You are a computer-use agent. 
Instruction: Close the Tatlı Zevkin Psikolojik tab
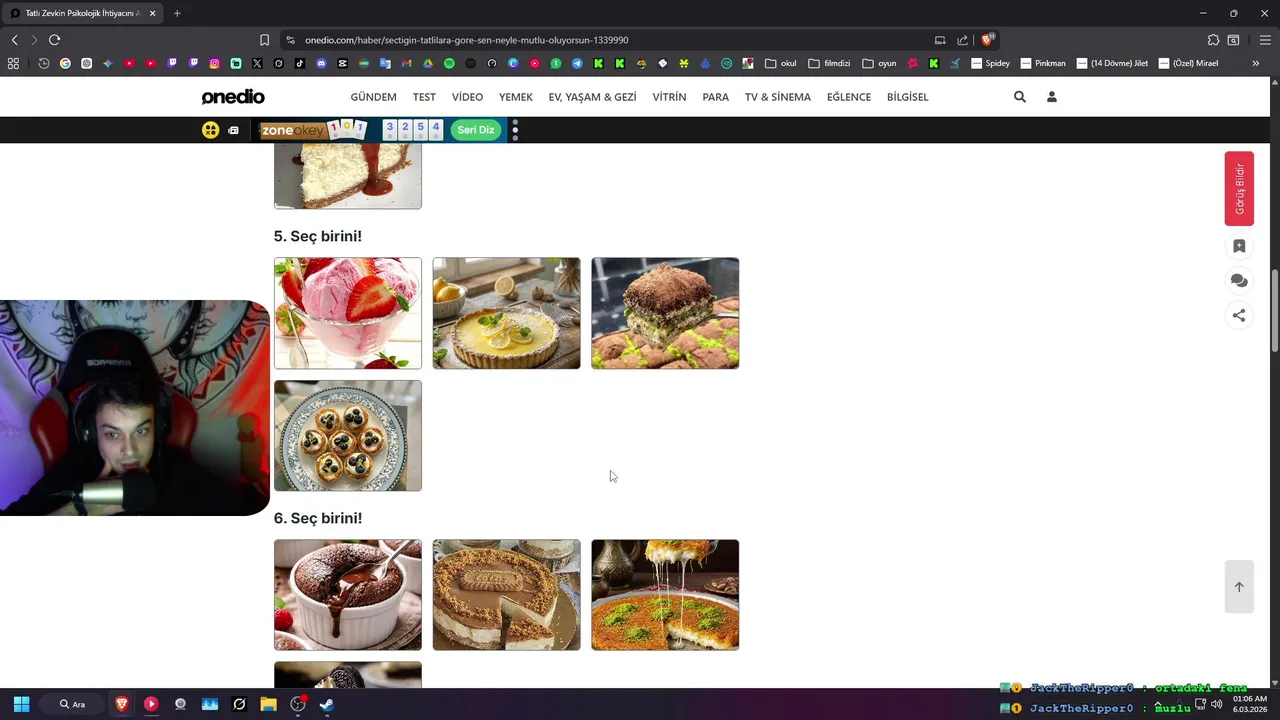(152, 13)
